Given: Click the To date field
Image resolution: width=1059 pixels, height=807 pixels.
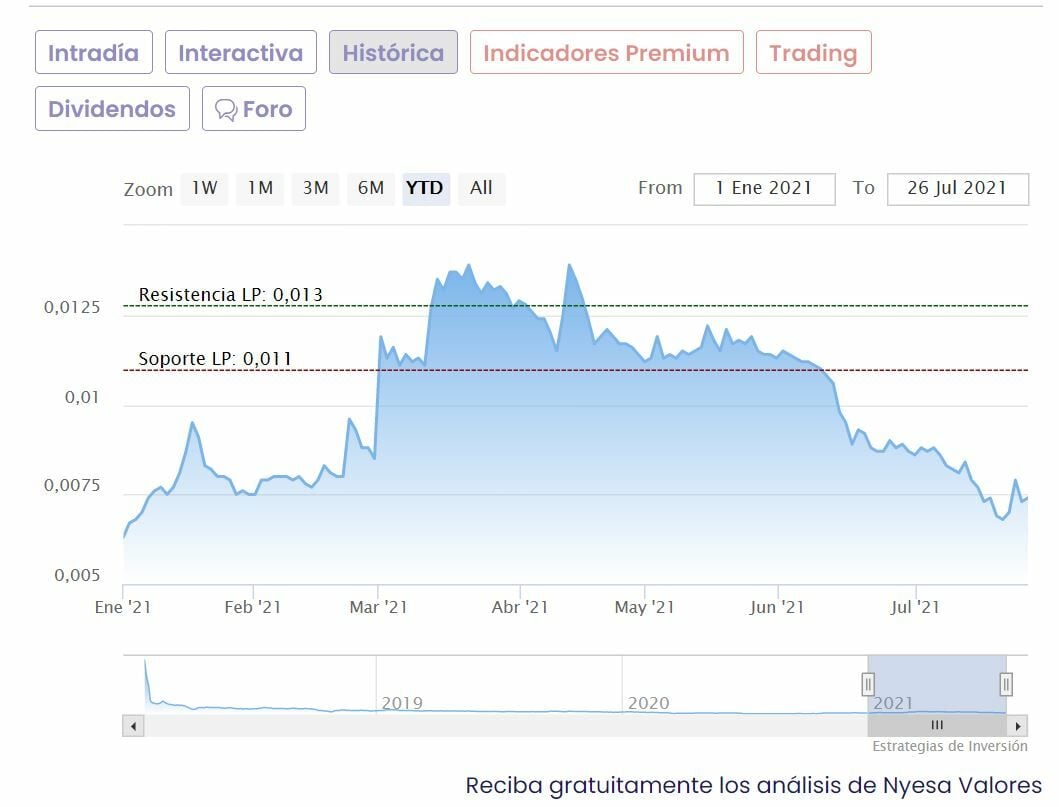Looking at the screenshot, I should [x=957, y=188].
